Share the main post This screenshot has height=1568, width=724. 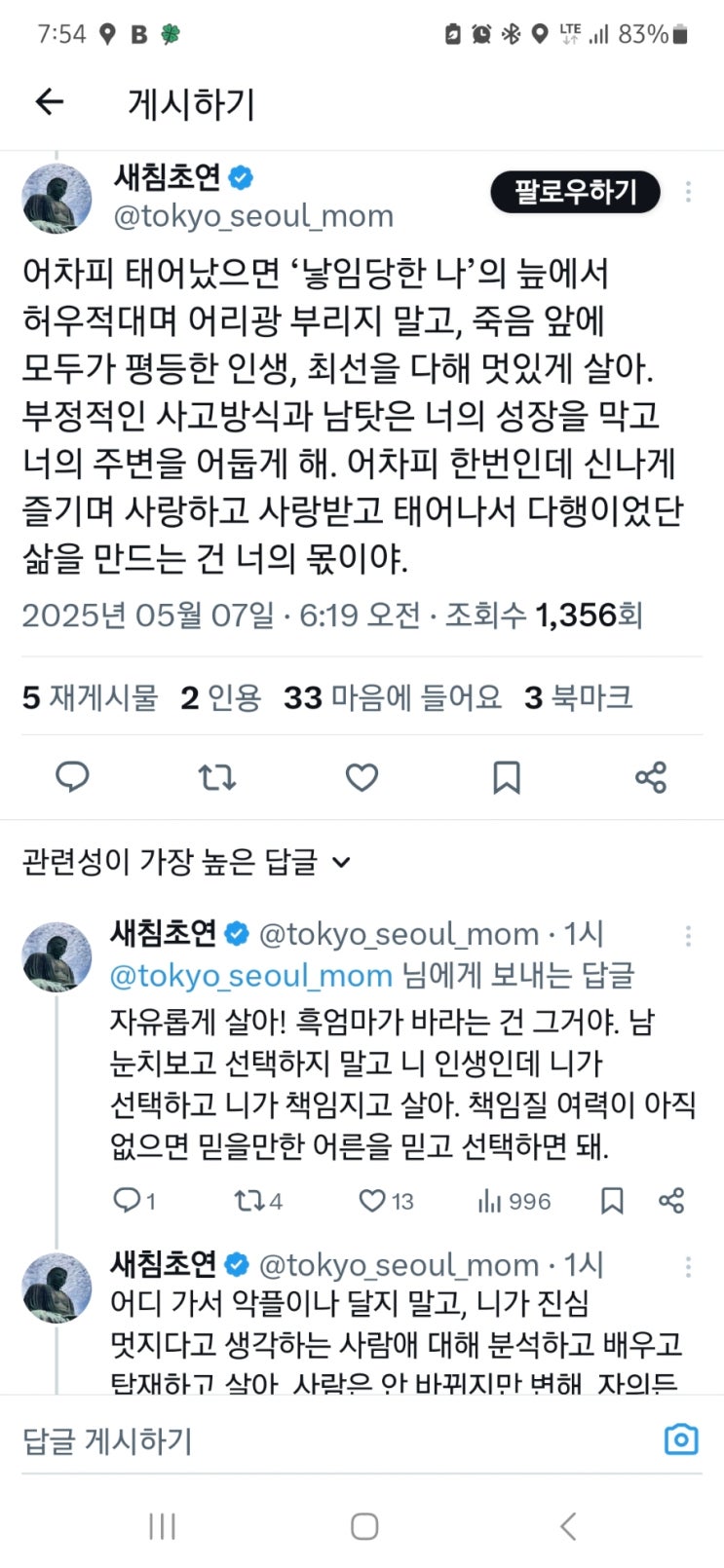650,777
